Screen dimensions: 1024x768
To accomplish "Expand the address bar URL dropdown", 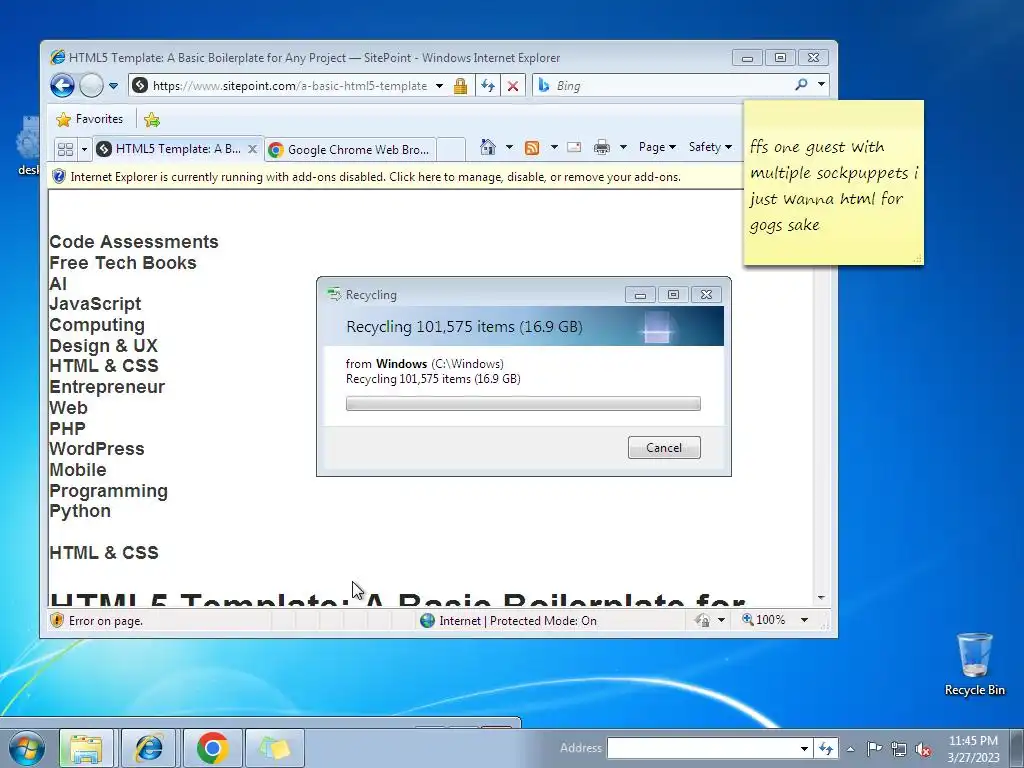I will click(440, 86).
